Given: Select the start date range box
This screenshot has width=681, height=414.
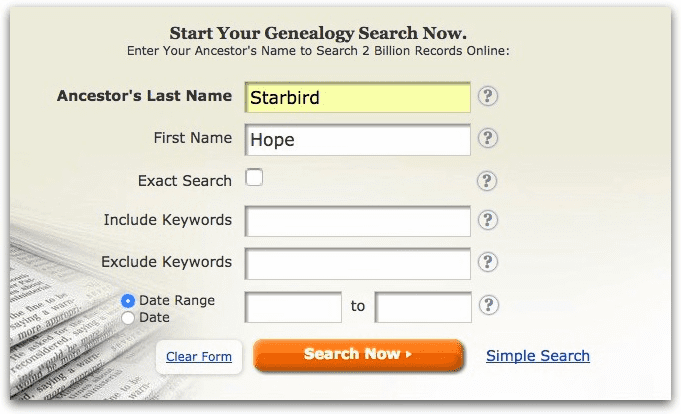Looking at the screenshot, I should 293,307.
